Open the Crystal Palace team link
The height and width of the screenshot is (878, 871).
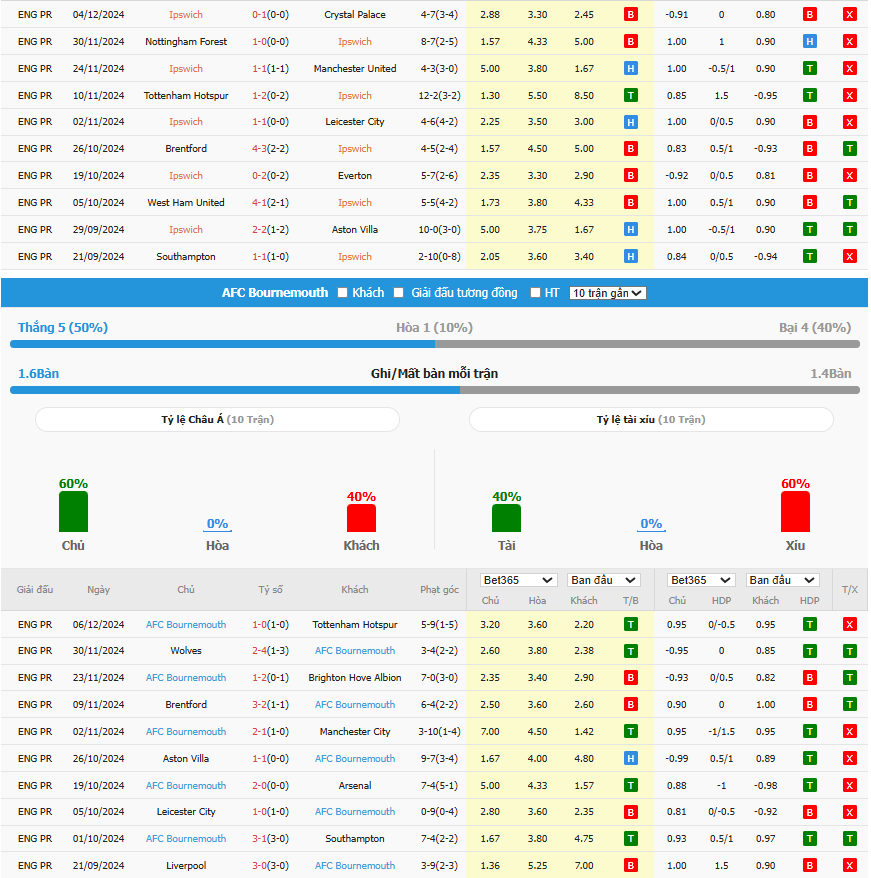click(x=355, y=15)
